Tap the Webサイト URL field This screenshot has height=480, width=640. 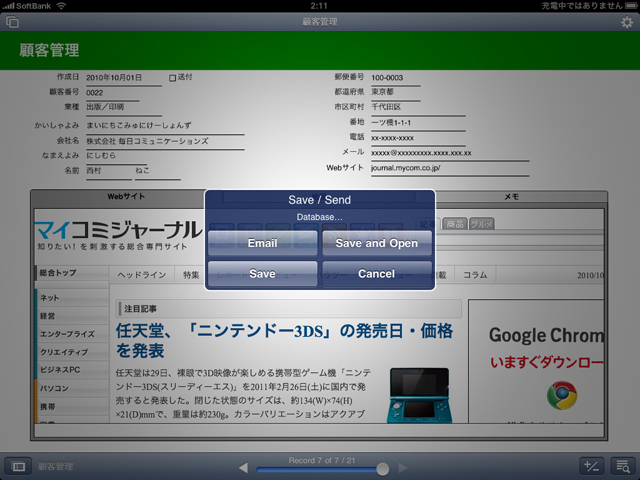point(450,168)
